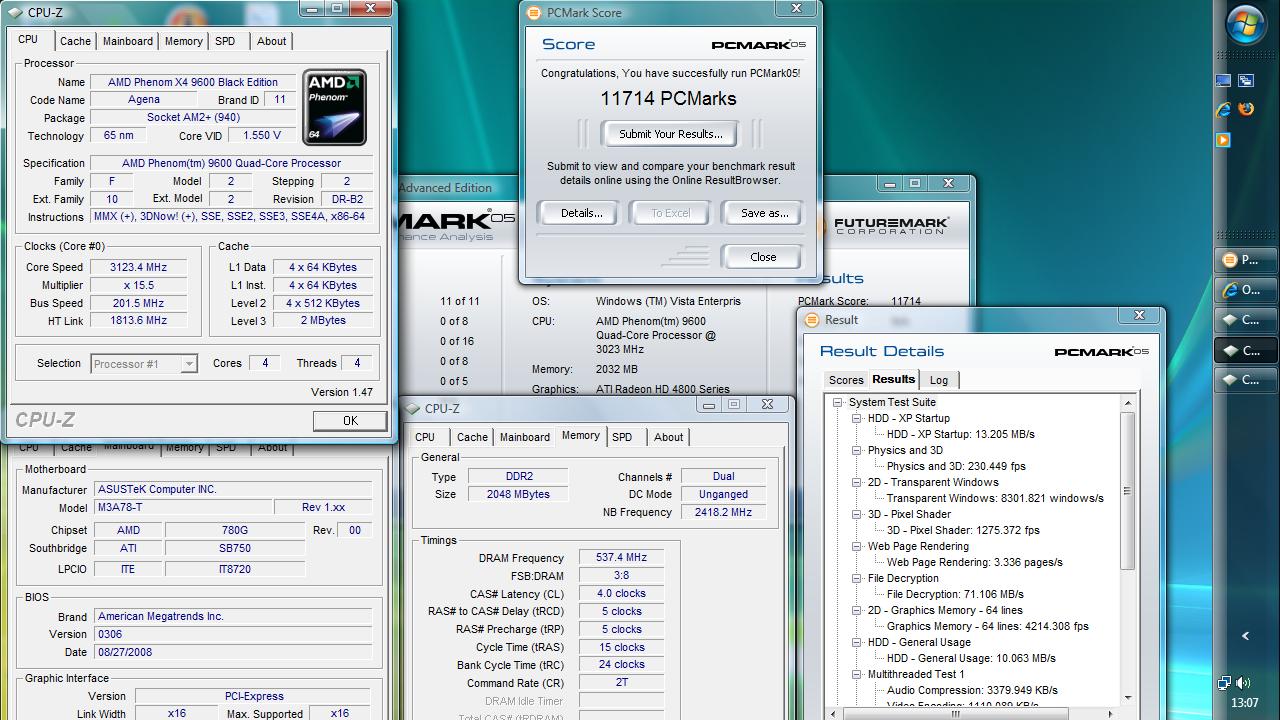Collapse the Physics and 3D node

pos(857,450)
